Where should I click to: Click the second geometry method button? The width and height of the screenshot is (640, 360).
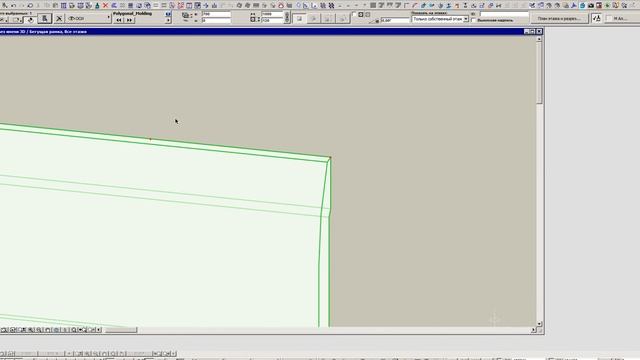click(x=313, y=19)
